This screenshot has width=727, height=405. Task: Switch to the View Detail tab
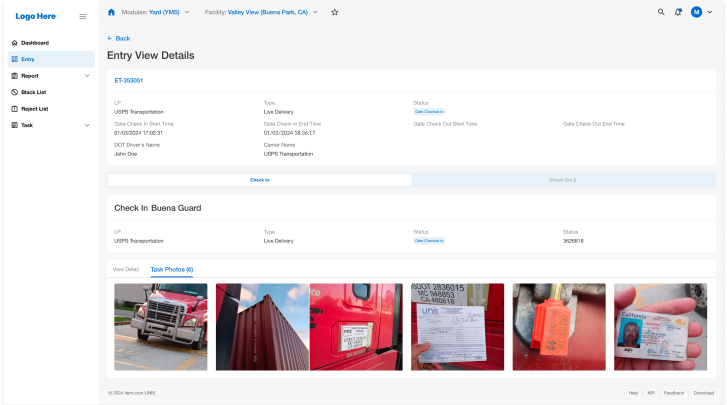click(x=126, y=269)
